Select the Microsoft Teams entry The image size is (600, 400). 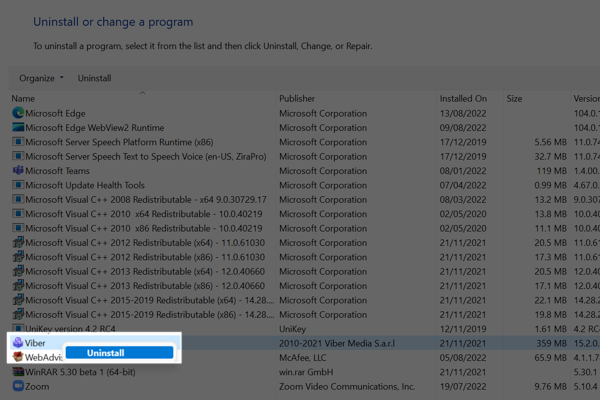click(x=57, y=171)
